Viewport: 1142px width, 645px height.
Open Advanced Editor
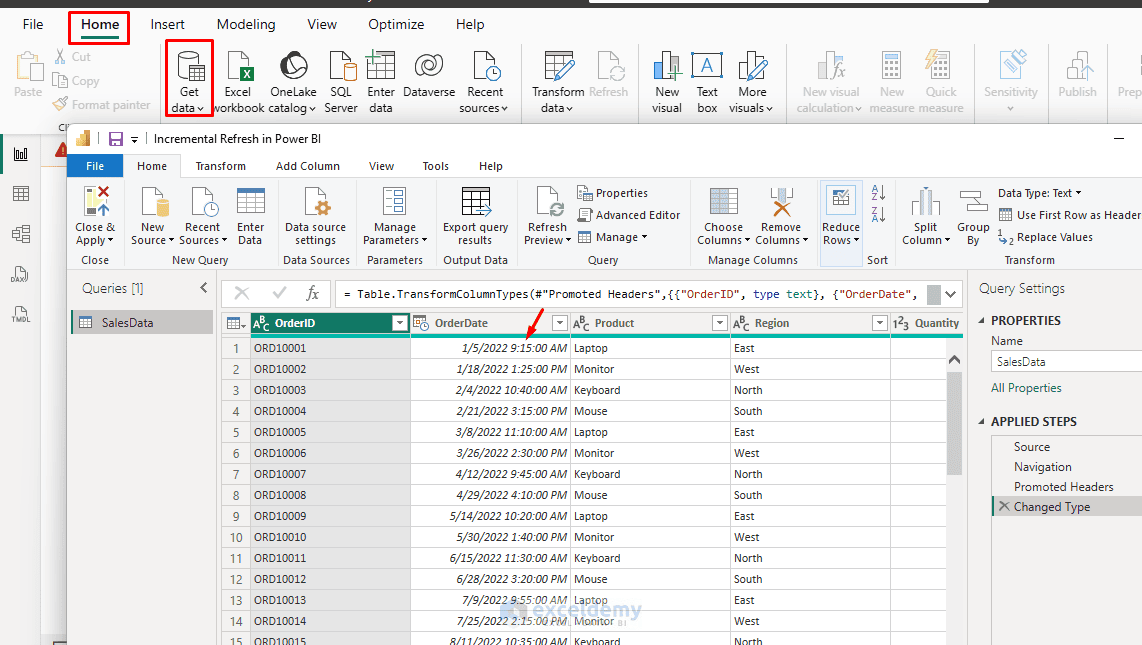[629, 215]
